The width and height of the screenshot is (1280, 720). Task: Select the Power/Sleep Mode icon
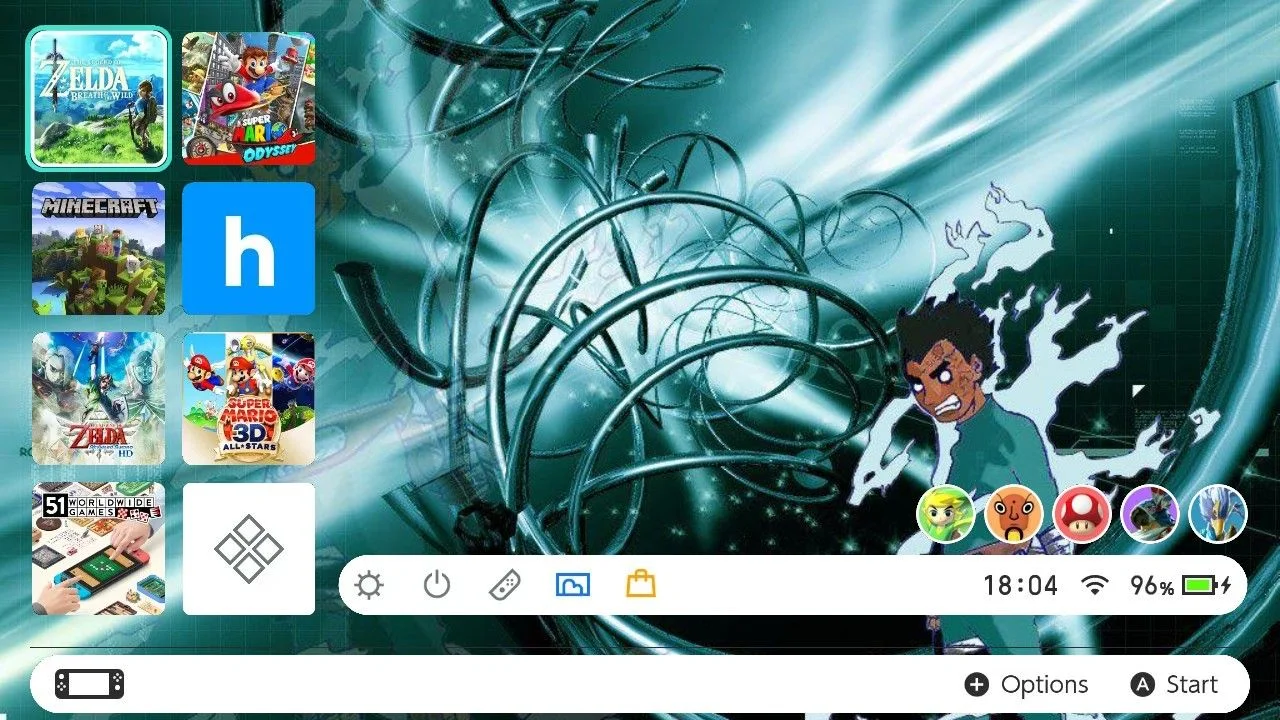click(437, 585)
